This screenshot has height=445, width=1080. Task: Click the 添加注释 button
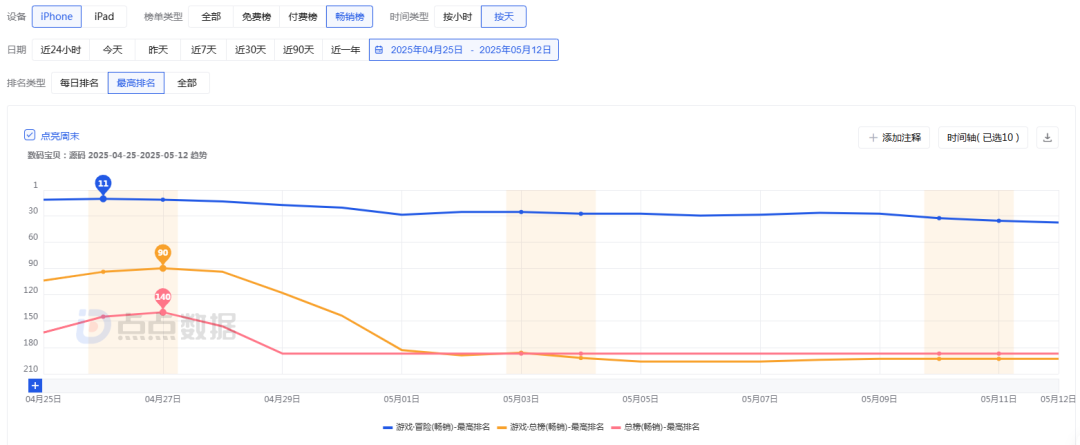click(x=895, y=138)
